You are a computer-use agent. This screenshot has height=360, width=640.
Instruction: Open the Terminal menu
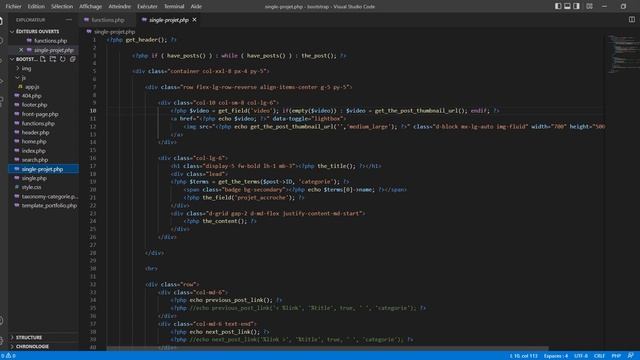174,7
